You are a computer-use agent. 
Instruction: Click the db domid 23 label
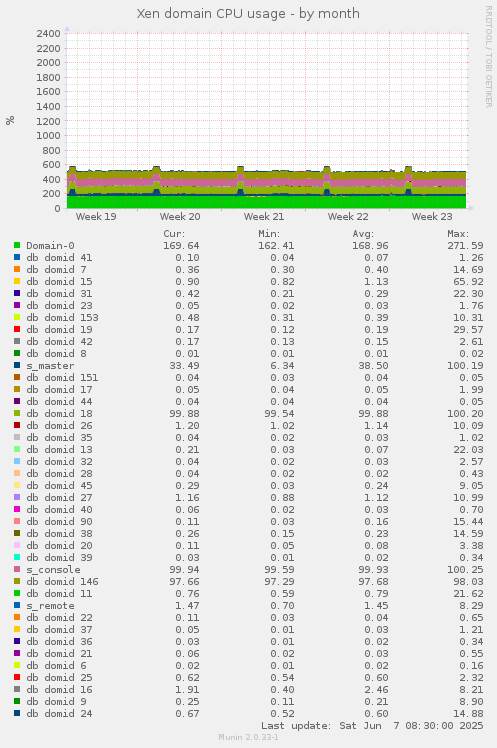pos(59,305)
